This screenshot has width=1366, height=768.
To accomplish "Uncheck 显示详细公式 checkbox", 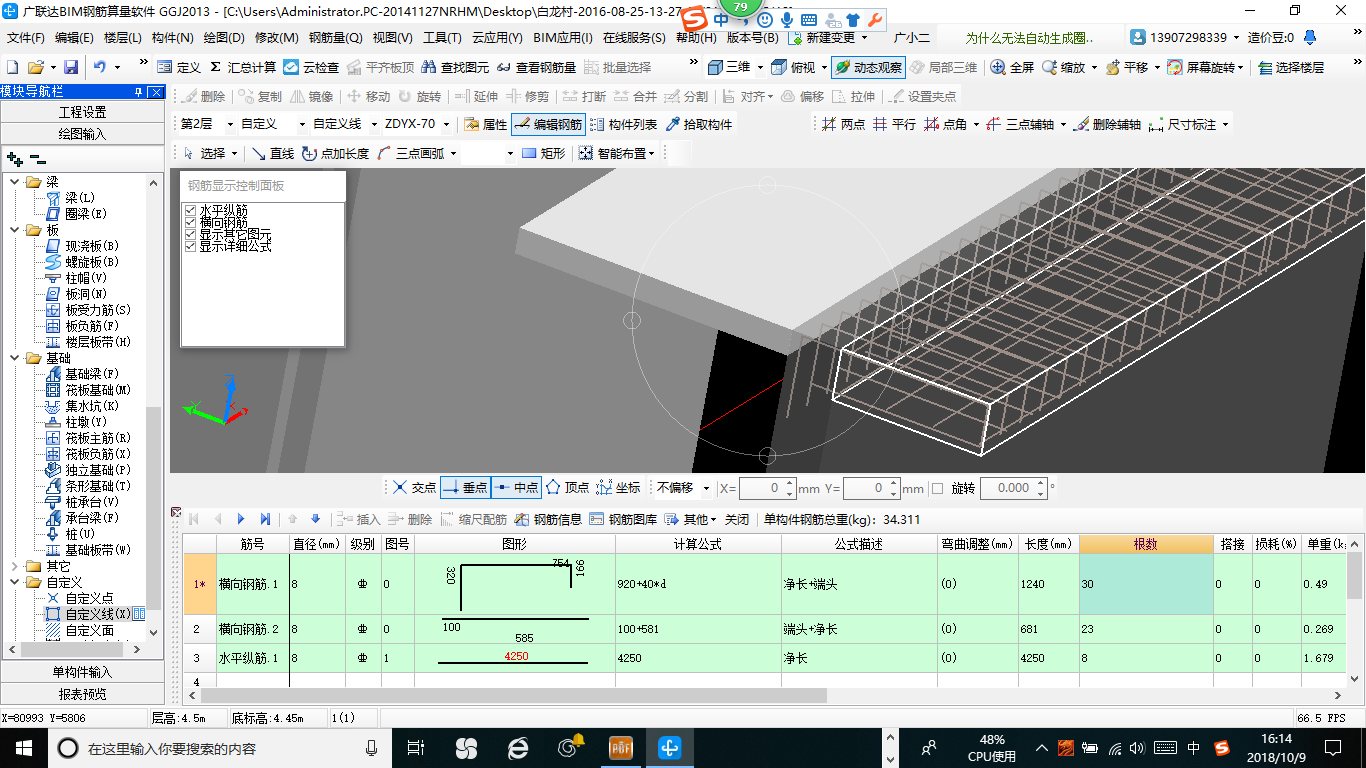I will [190, 246].
